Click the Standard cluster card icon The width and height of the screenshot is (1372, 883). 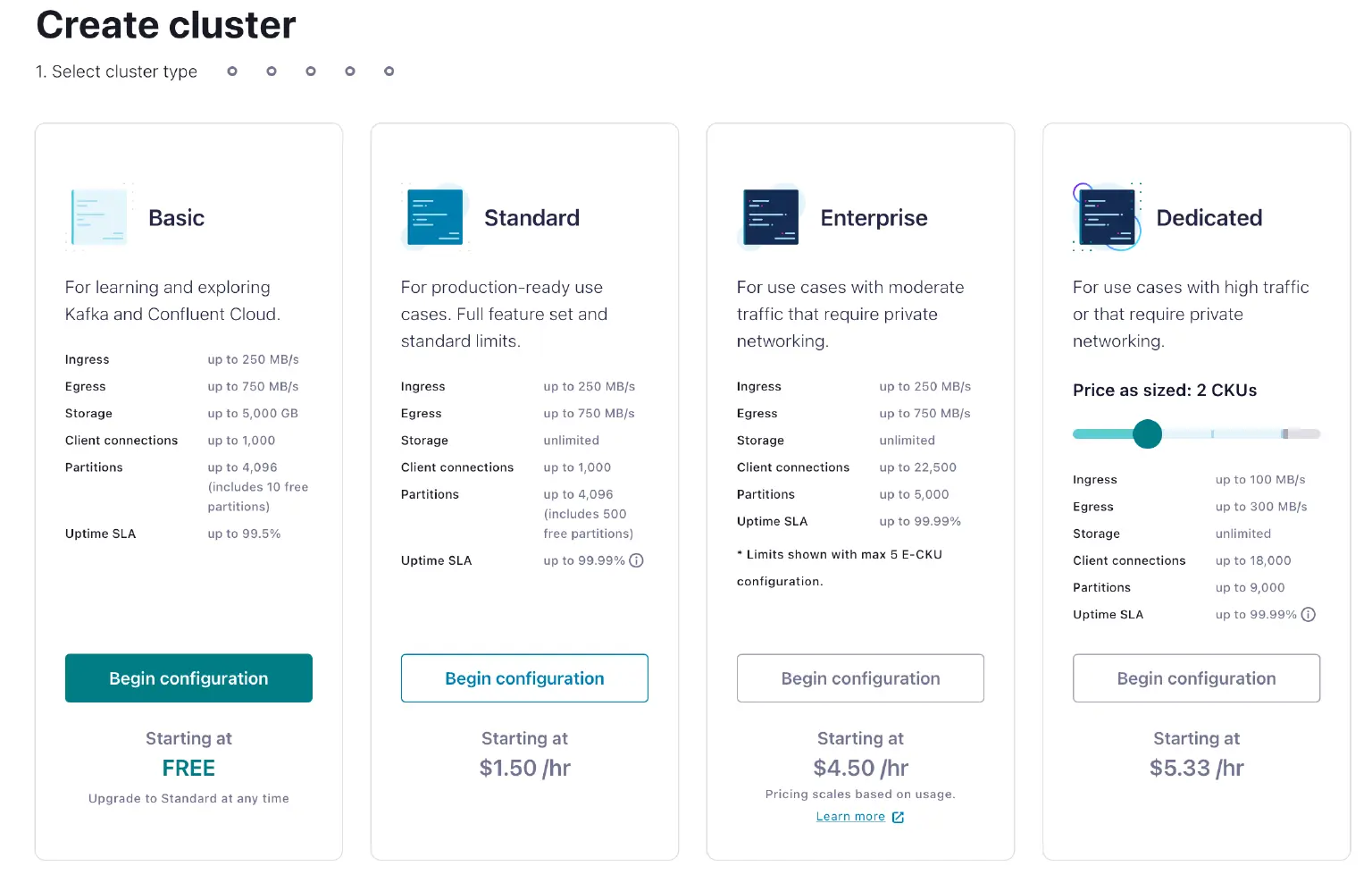pos(434,216)
